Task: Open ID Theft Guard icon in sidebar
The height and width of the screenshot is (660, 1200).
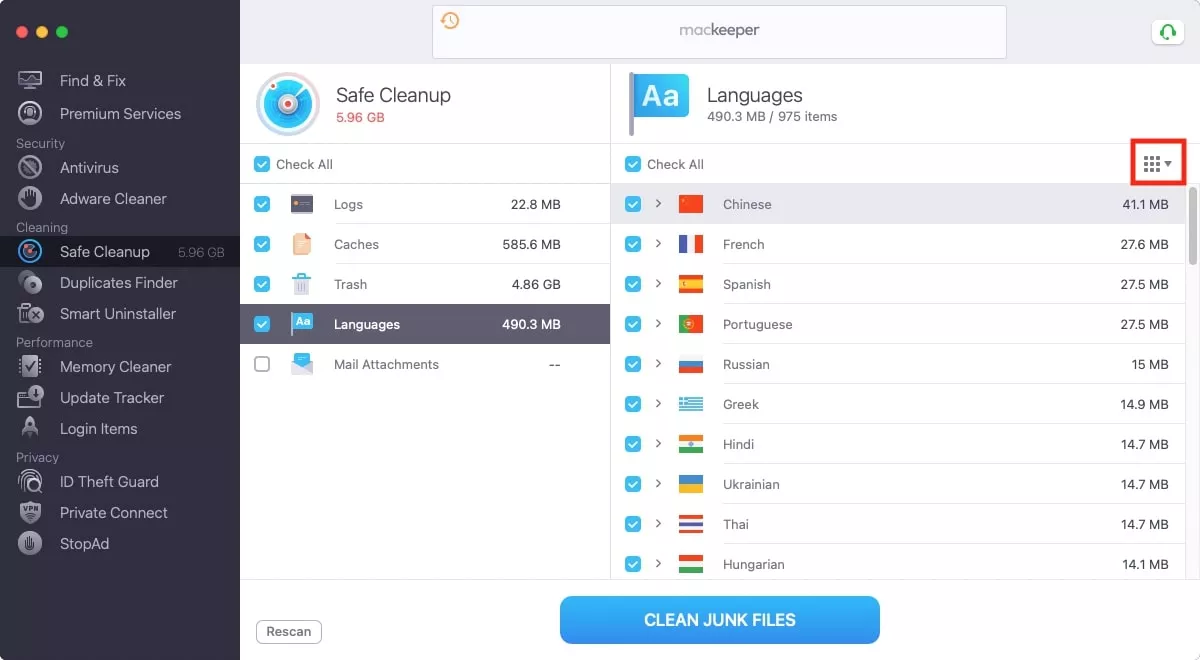Action: (30, 482)
